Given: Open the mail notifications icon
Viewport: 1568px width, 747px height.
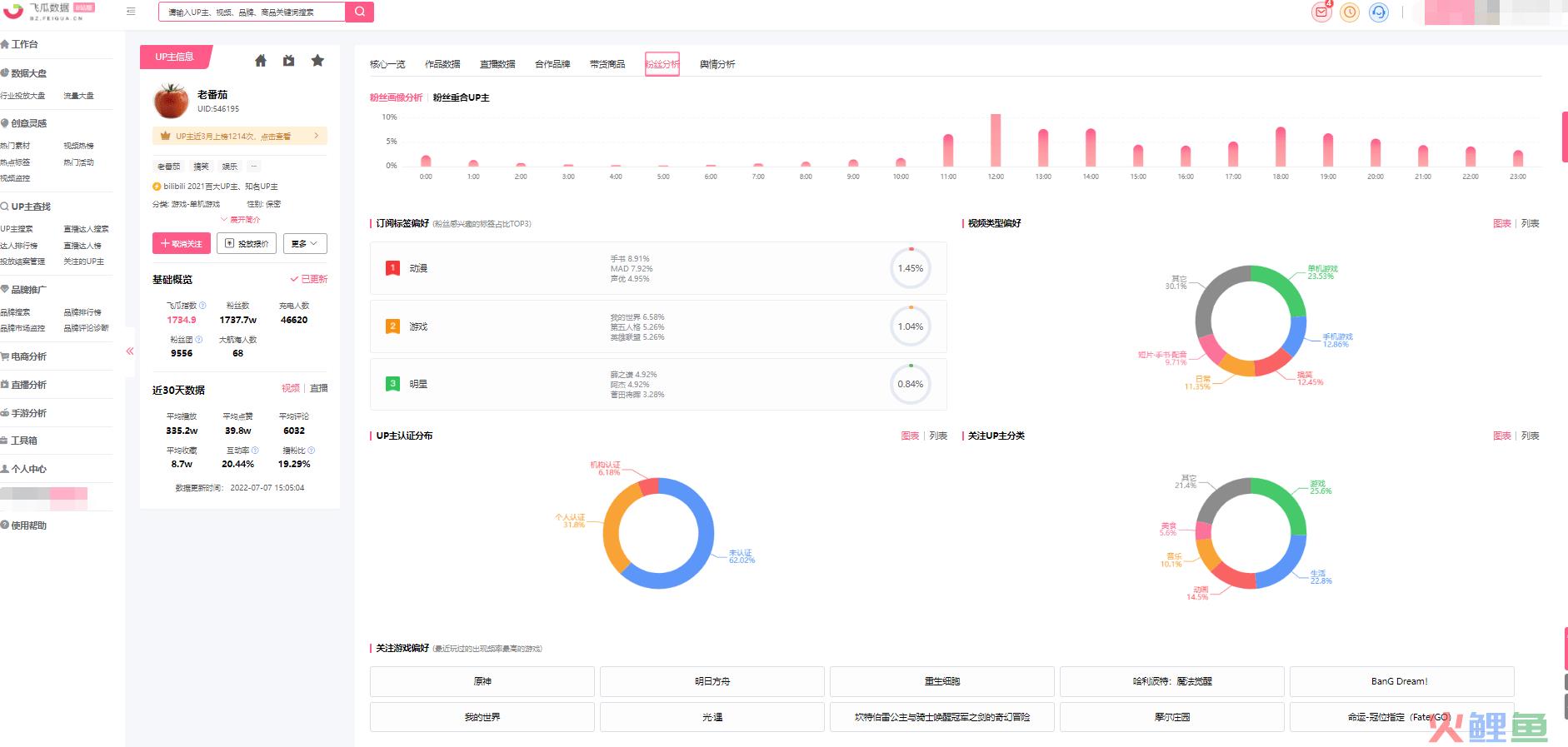Looking at the screenshot, I should point(1321,12).
